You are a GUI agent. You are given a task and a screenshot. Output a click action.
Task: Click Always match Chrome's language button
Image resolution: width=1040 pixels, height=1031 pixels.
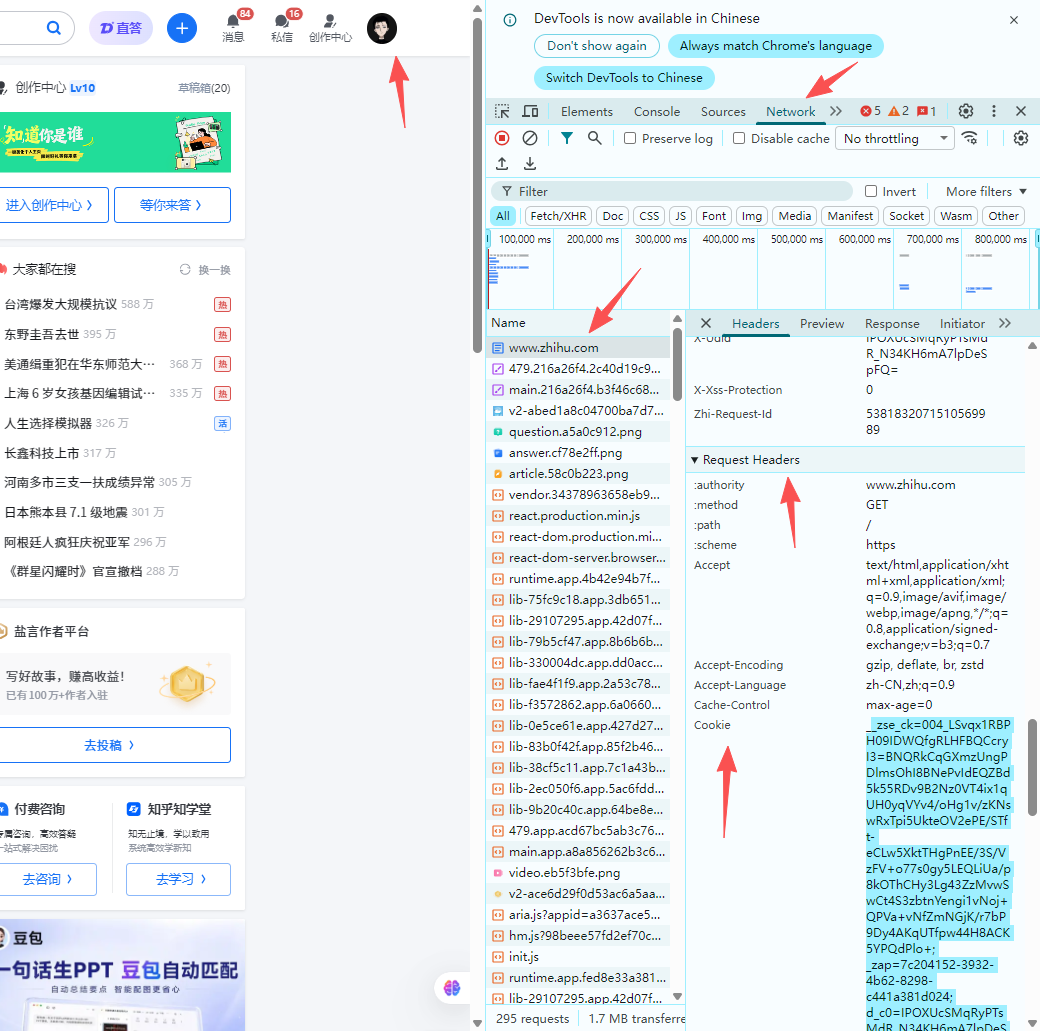[x=775, y=46]
